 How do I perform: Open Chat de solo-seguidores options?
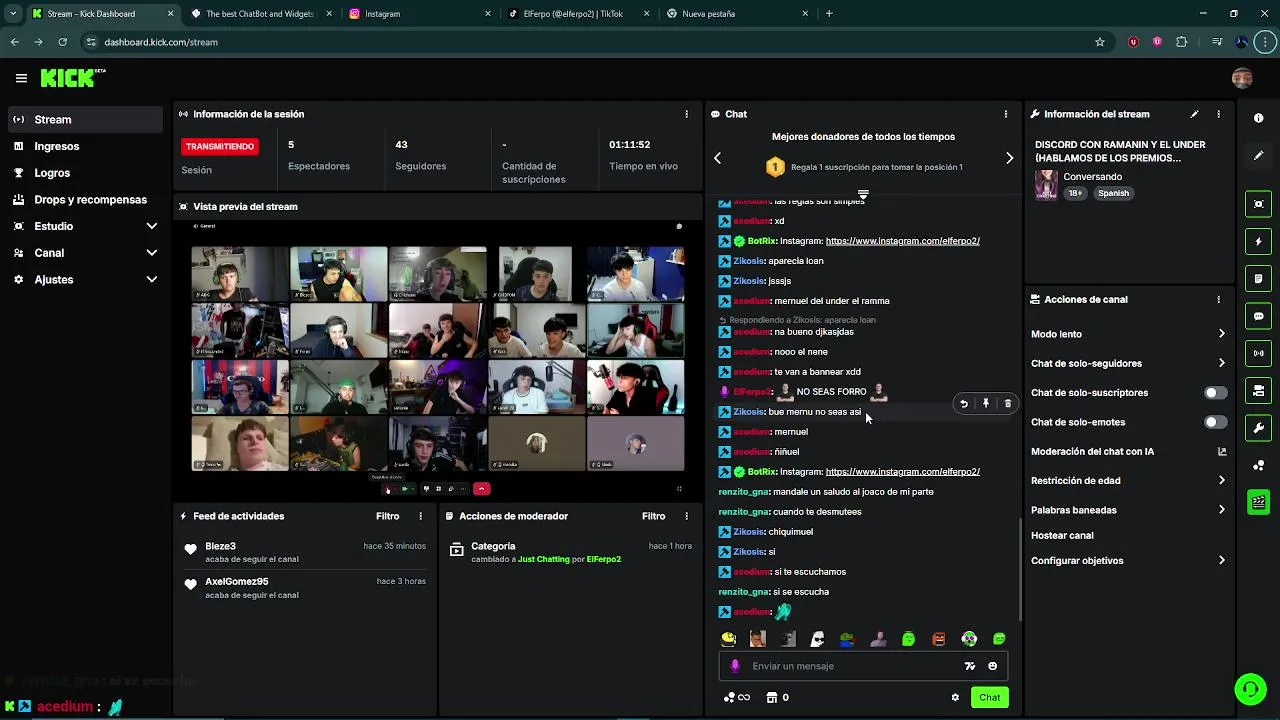tap(1128, 363)
